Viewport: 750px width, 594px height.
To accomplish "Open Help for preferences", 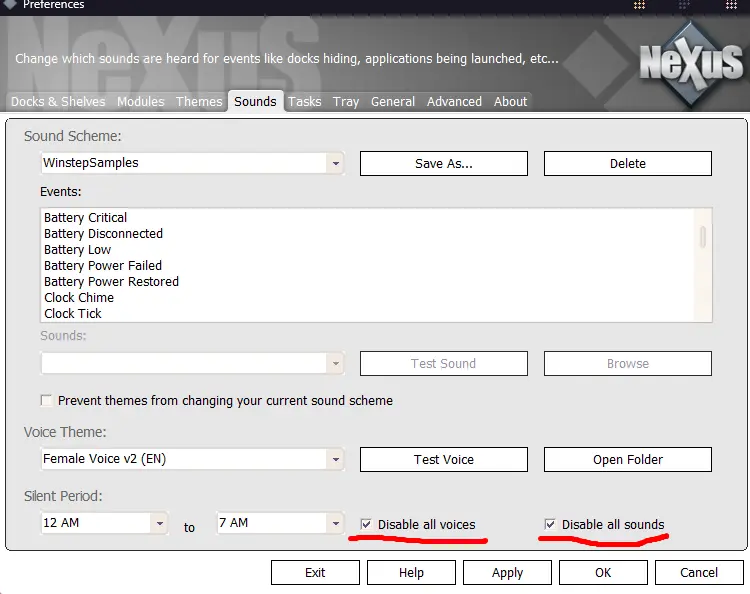I will coord(411,572).
